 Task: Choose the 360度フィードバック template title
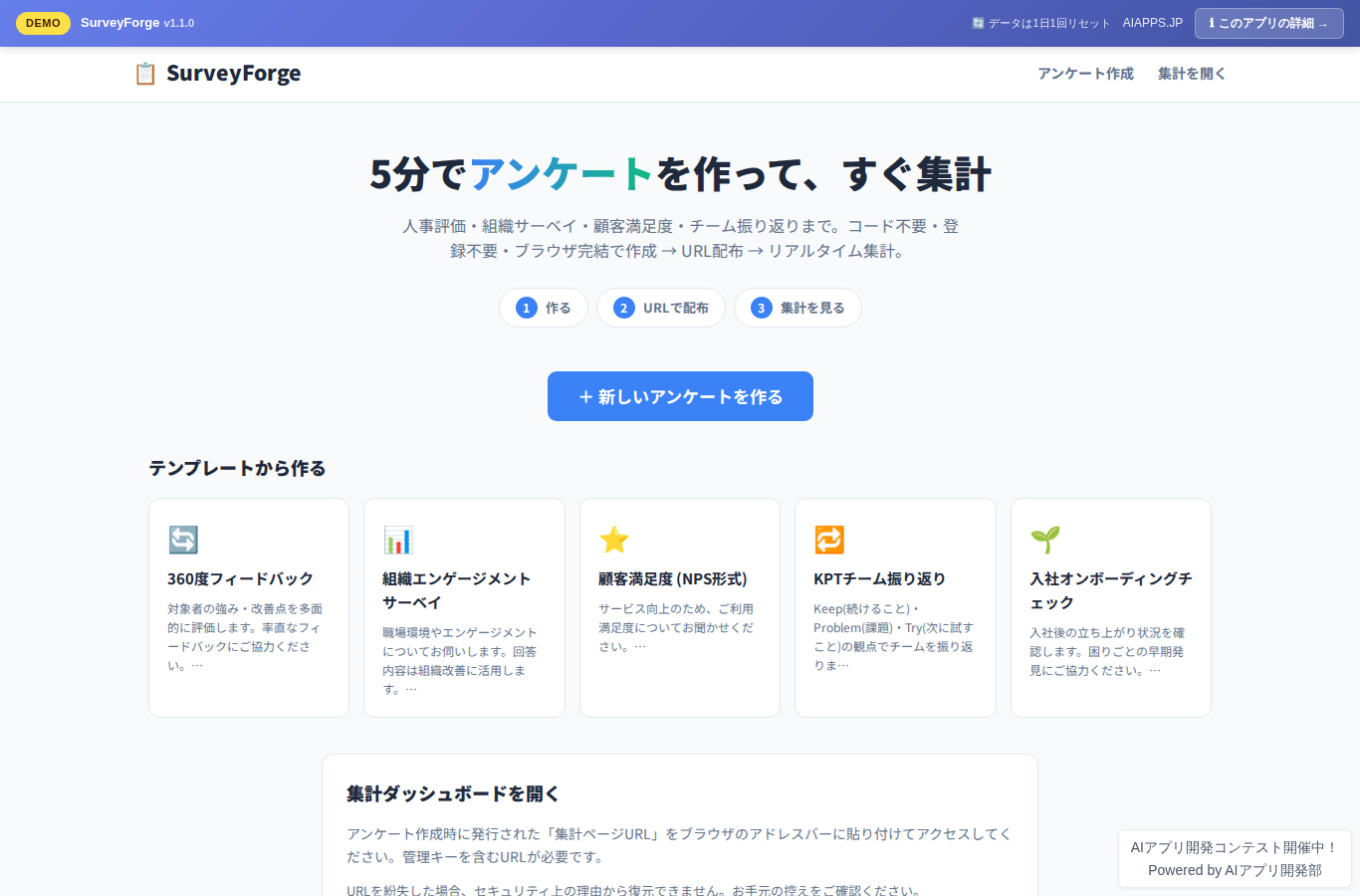coord(240,578)
